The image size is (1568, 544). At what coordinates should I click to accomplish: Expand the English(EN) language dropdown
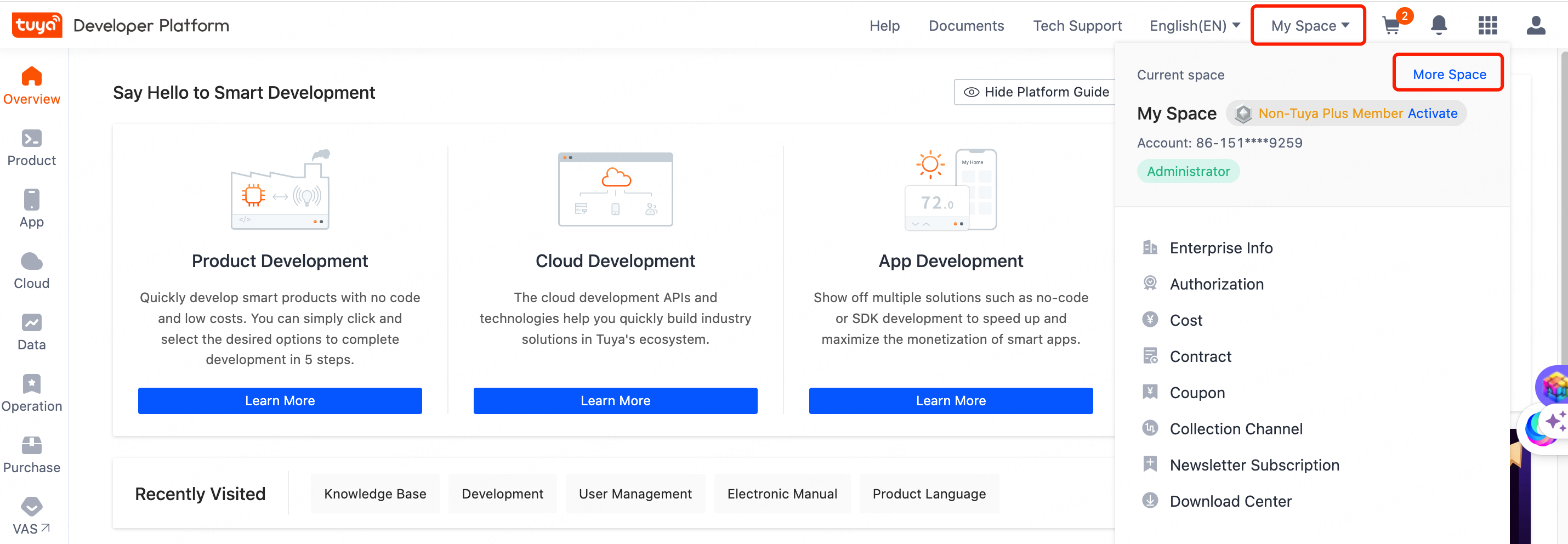[1194, 26]
